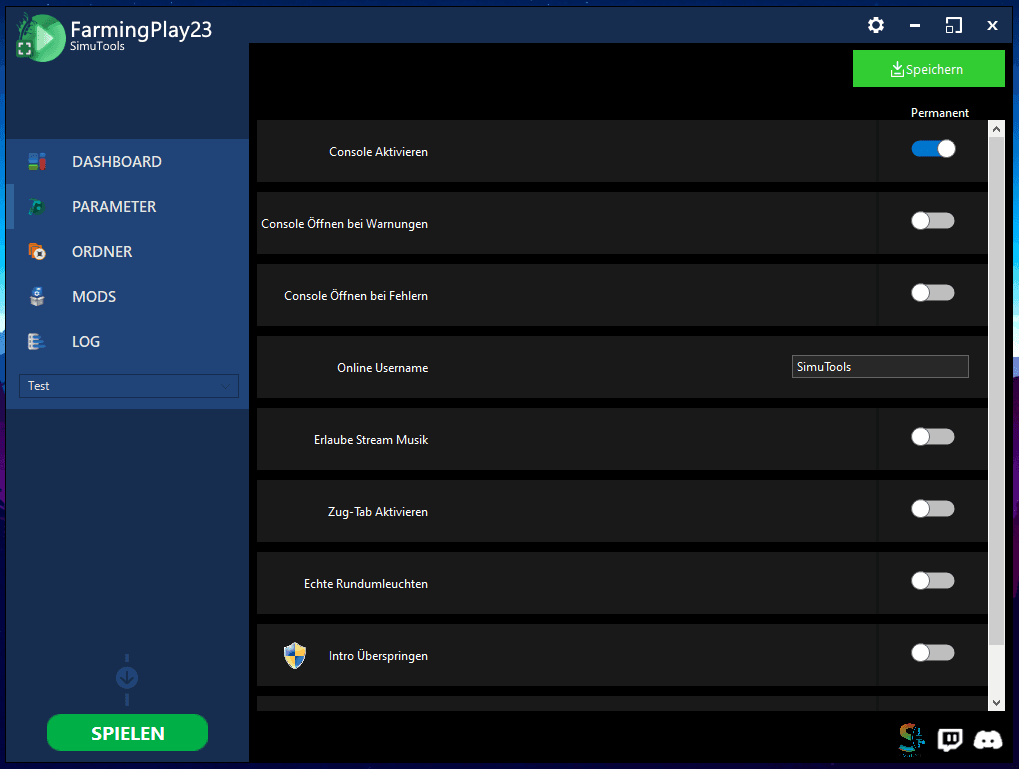
Task: Click the green Speichern button
Action: [929, 69]
